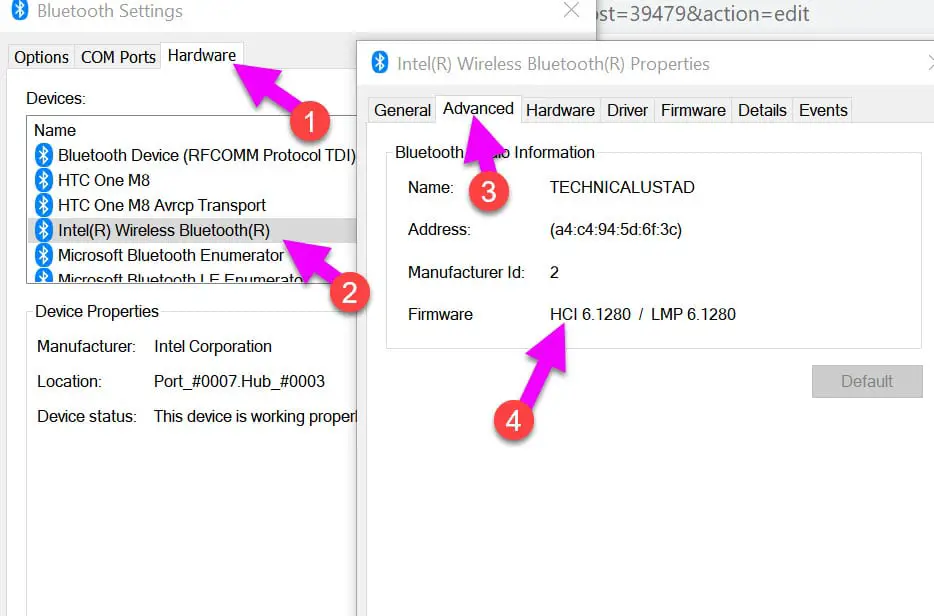Click the browser address bar text behind dialogs
The width and height of the screenshot is (934, 616).
(703, 13)
